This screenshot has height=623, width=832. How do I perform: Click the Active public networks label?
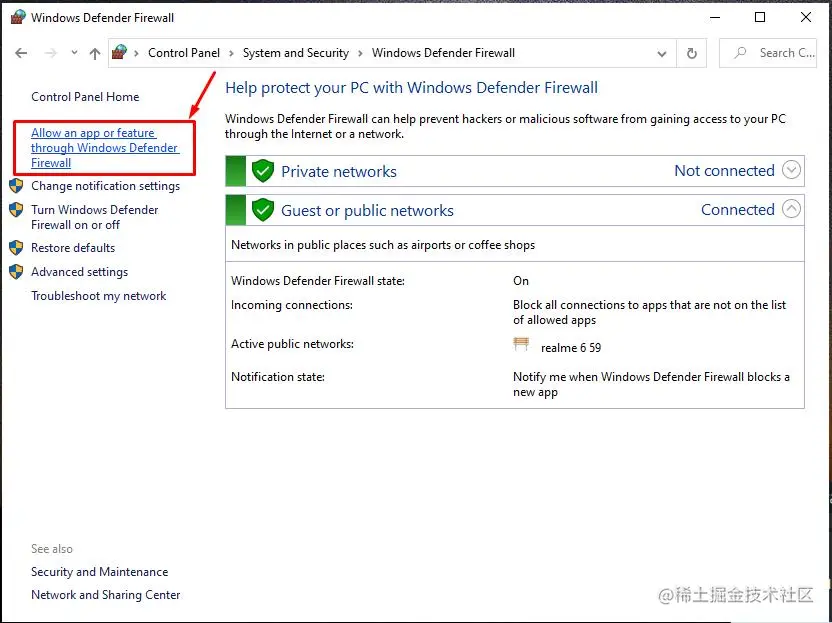point(292,344)
